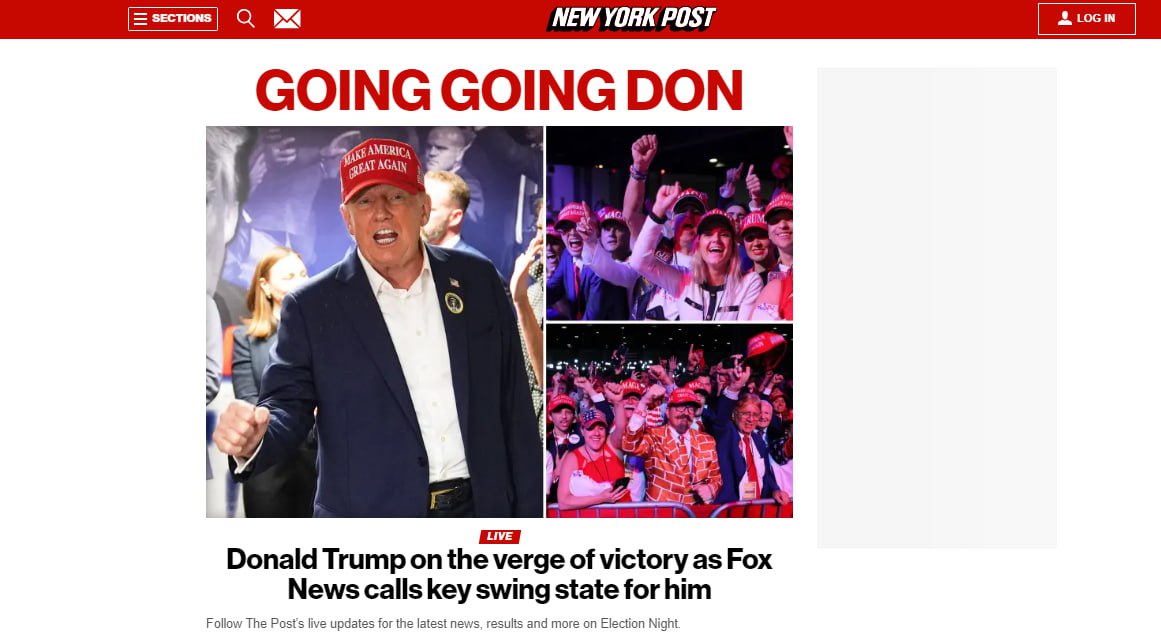Click the headline line "News calls key swing state for him"
This screenshot has width=1161, height=638.
point(499,590)
